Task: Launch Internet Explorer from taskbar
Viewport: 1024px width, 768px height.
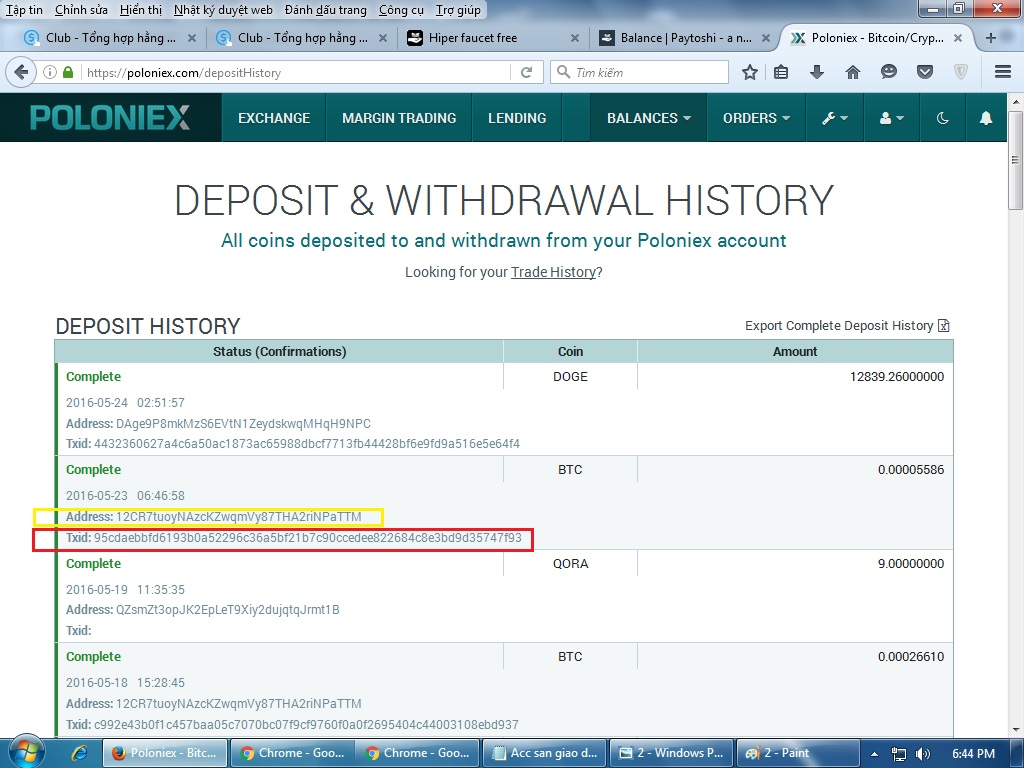Action: click(80, 753)
